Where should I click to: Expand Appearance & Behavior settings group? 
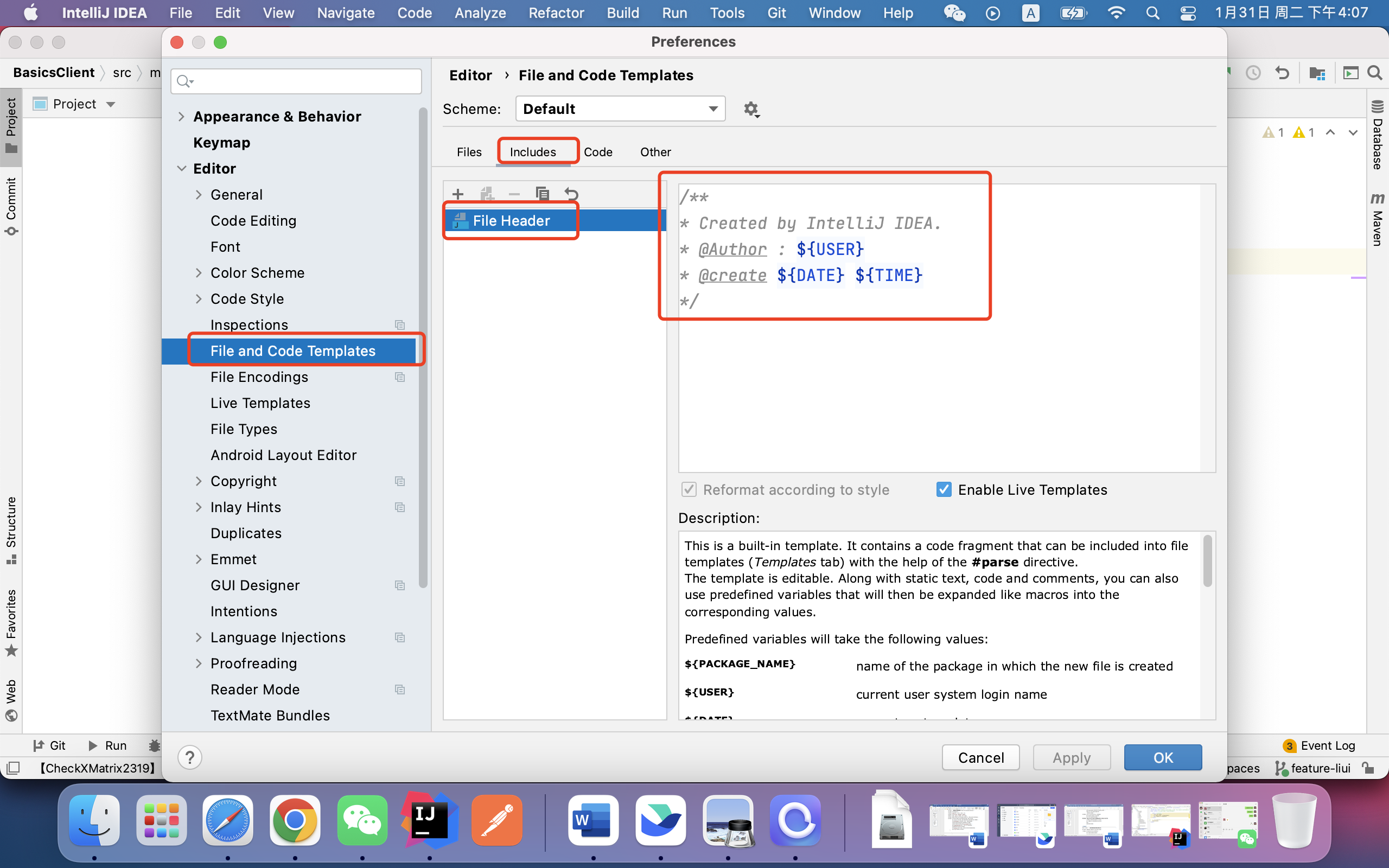181,117
